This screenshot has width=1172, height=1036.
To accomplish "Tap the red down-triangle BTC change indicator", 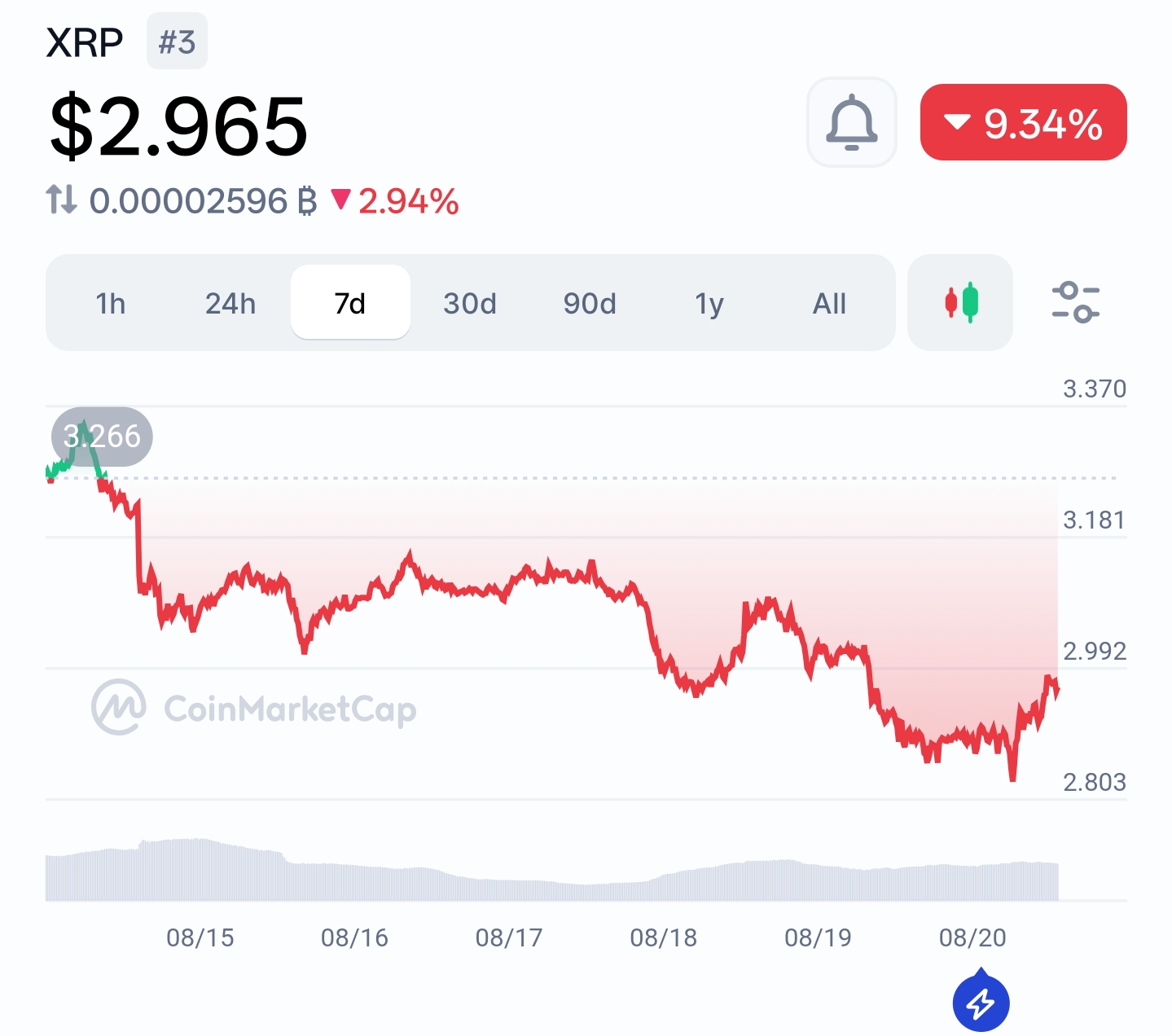I will coord(340,199).
